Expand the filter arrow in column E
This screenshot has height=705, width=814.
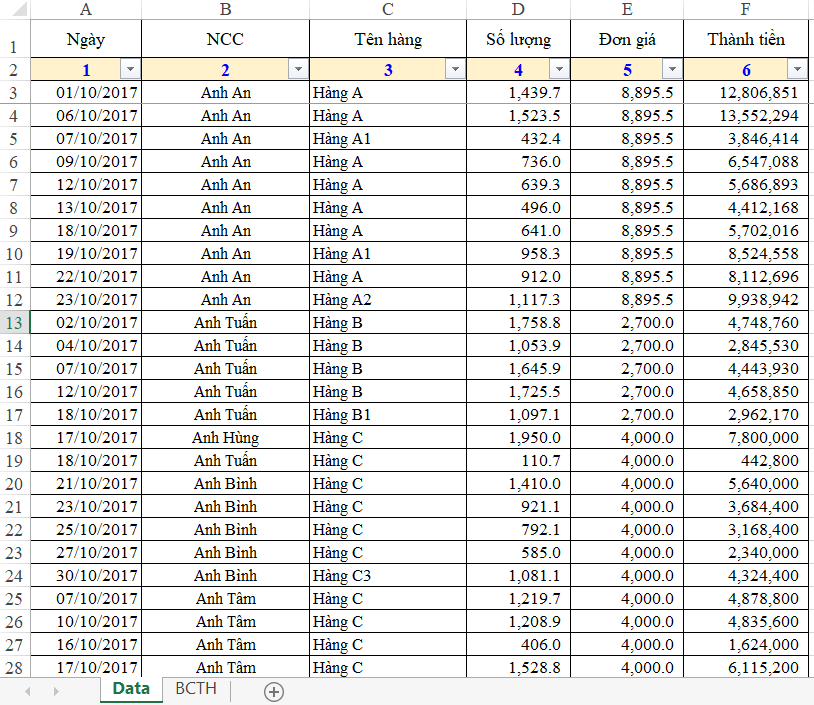coord(672,70)
